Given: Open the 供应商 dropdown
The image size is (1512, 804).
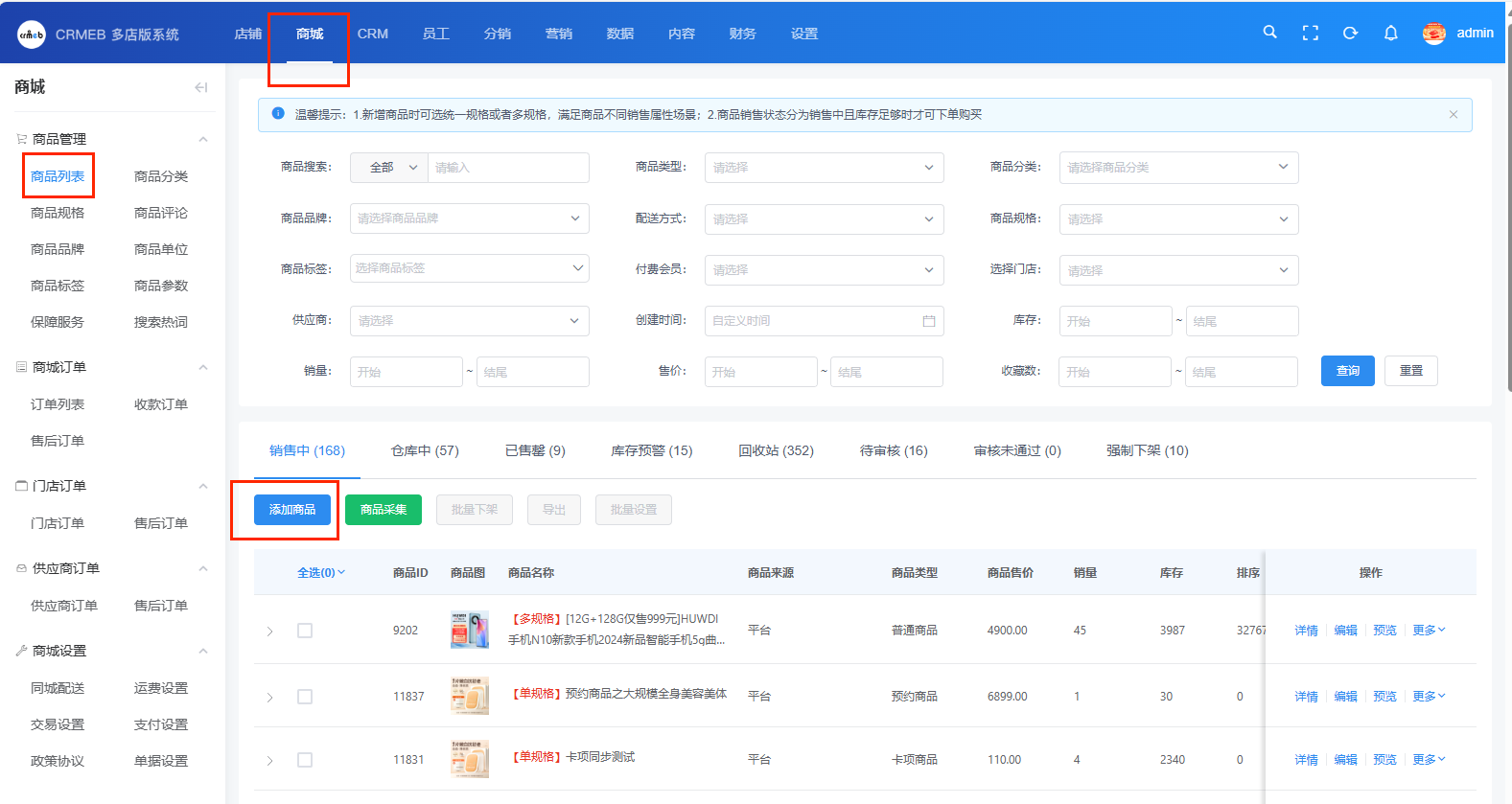Looking at the screenshot, I should pyautogui.click(x=469, y=321).
